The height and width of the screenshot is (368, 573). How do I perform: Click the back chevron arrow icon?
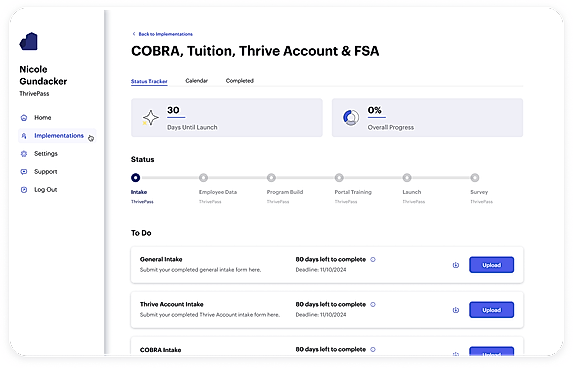pos(134,34)
